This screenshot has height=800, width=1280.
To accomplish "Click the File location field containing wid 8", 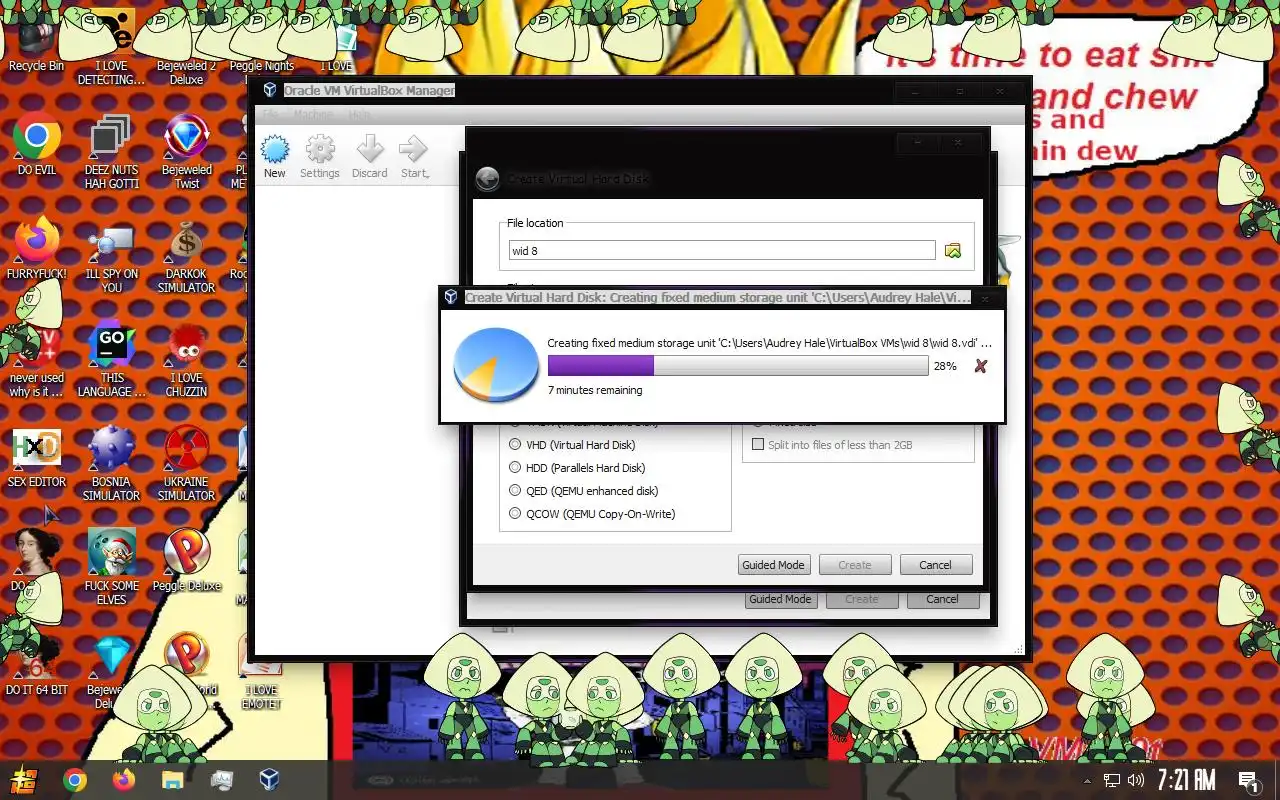I will tap(722, 251).
